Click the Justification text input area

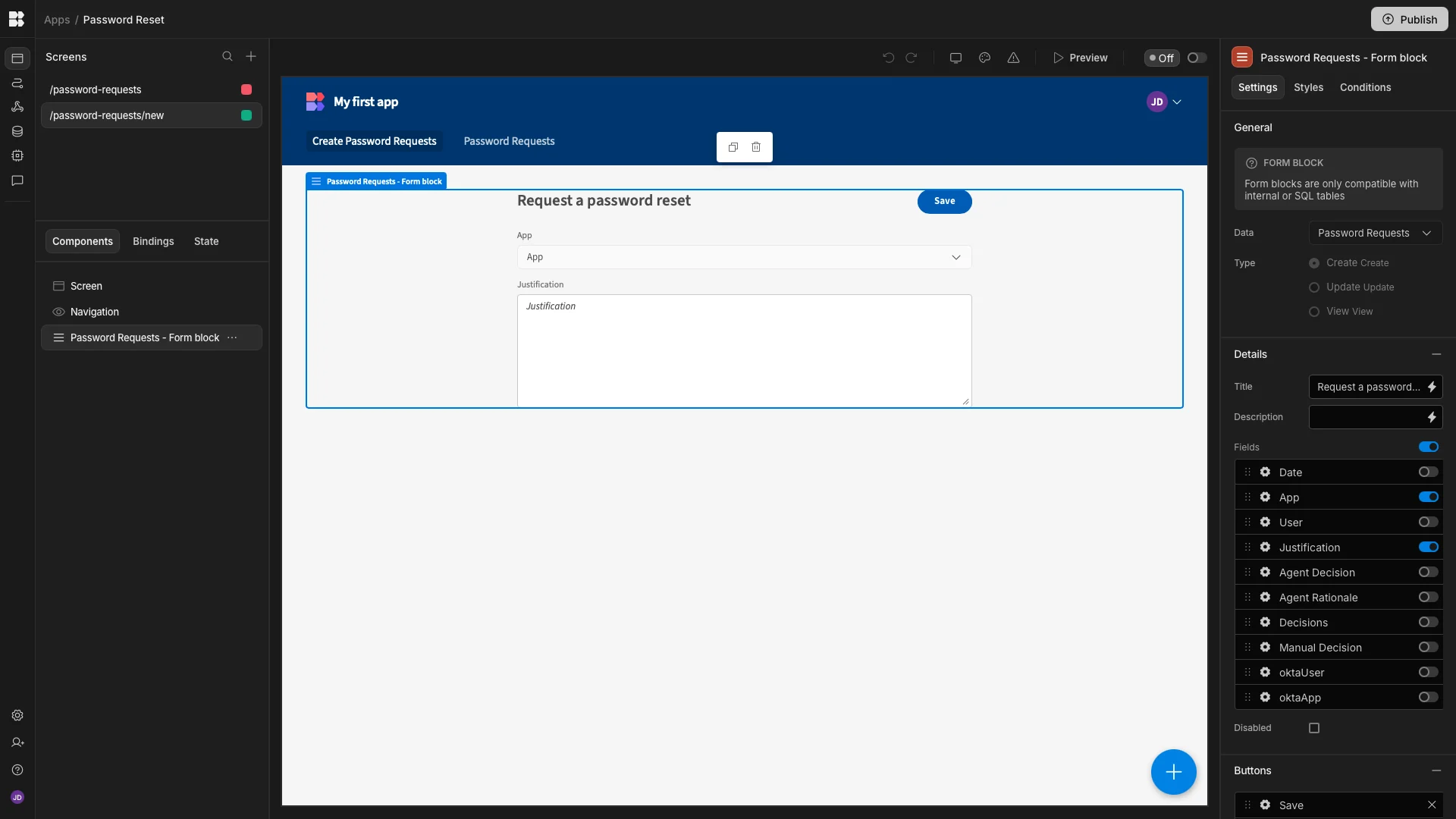click(x=744, y=349)
